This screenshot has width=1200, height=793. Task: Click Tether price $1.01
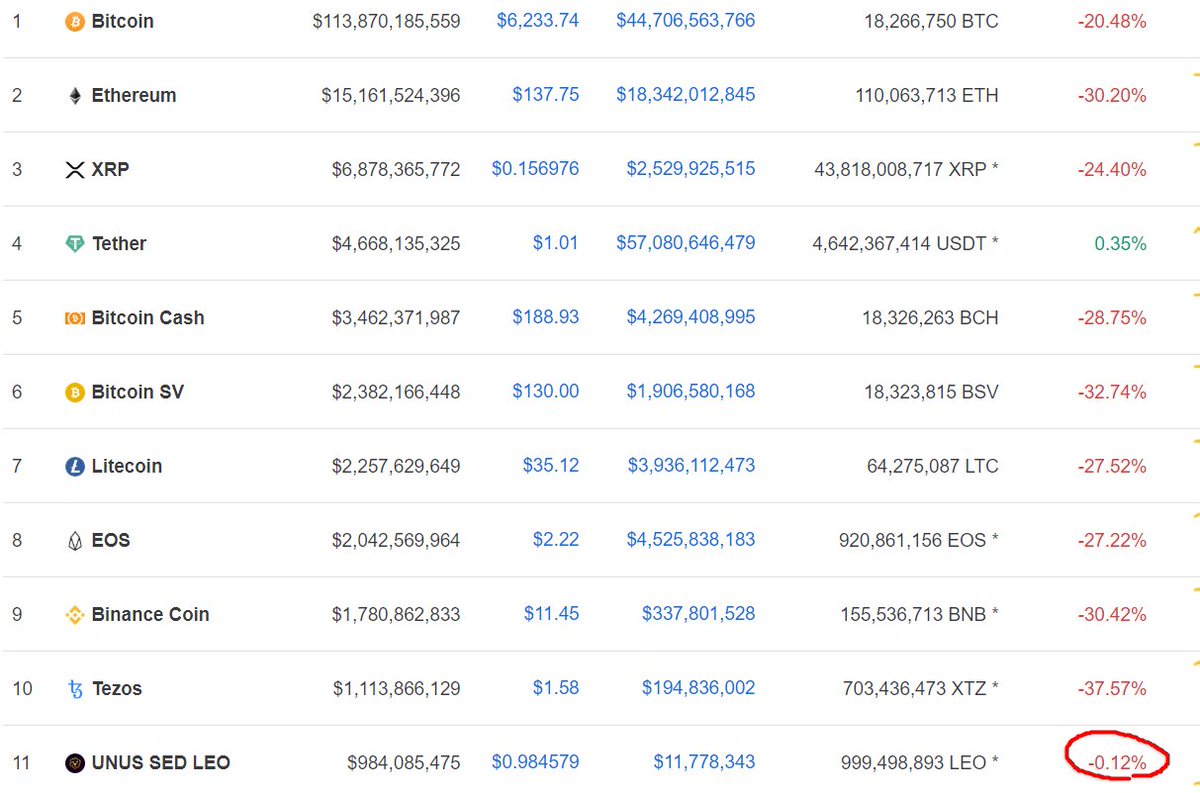(556, 242)
